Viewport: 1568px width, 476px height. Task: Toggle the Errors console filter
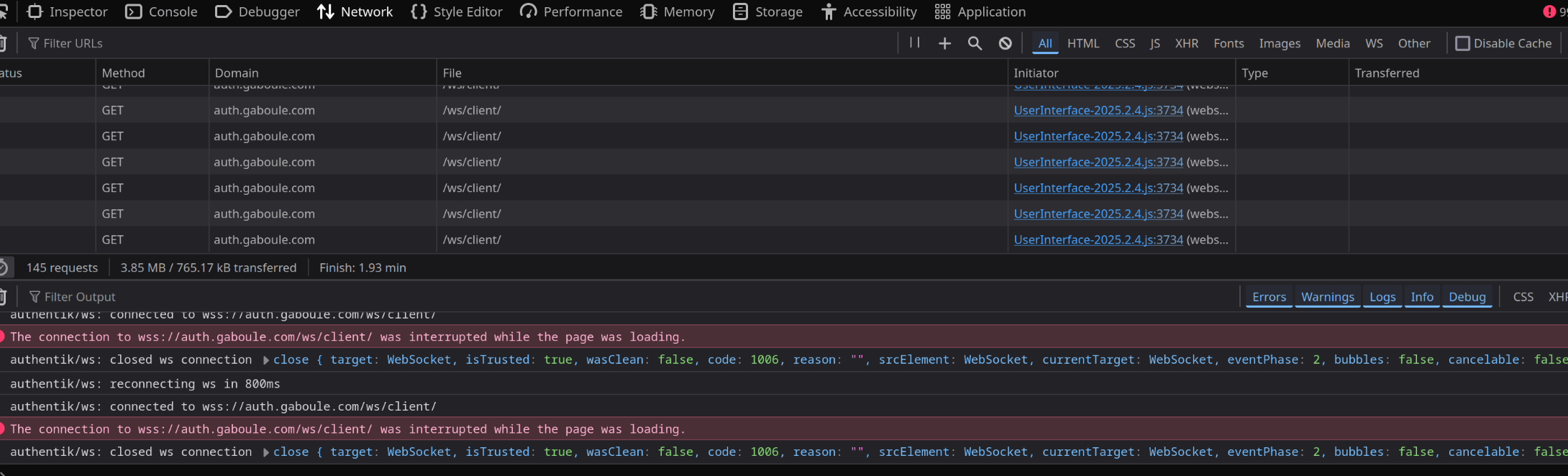coord(1269,297)
